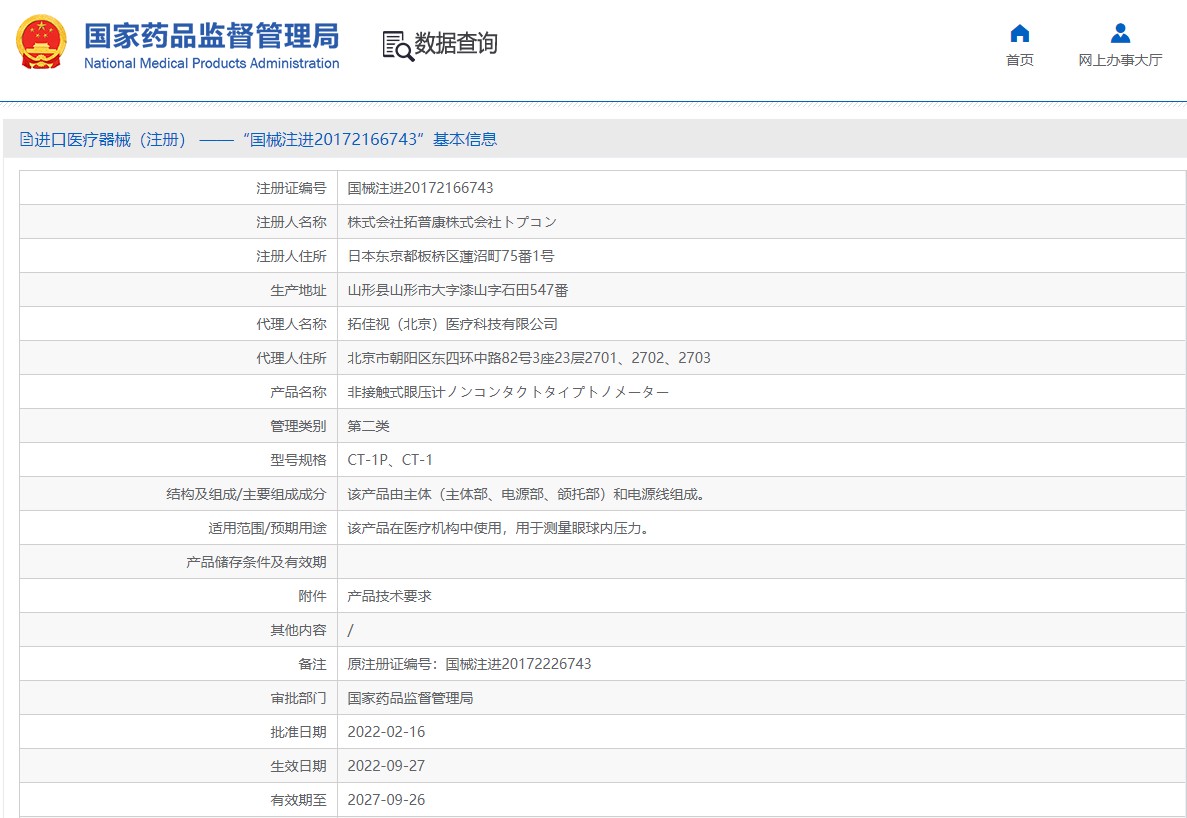The width and height of the screenshot is (1187, 818).
Task: Click model spec CT-1P、CT-1 value
Action: (x=390, y=460)
